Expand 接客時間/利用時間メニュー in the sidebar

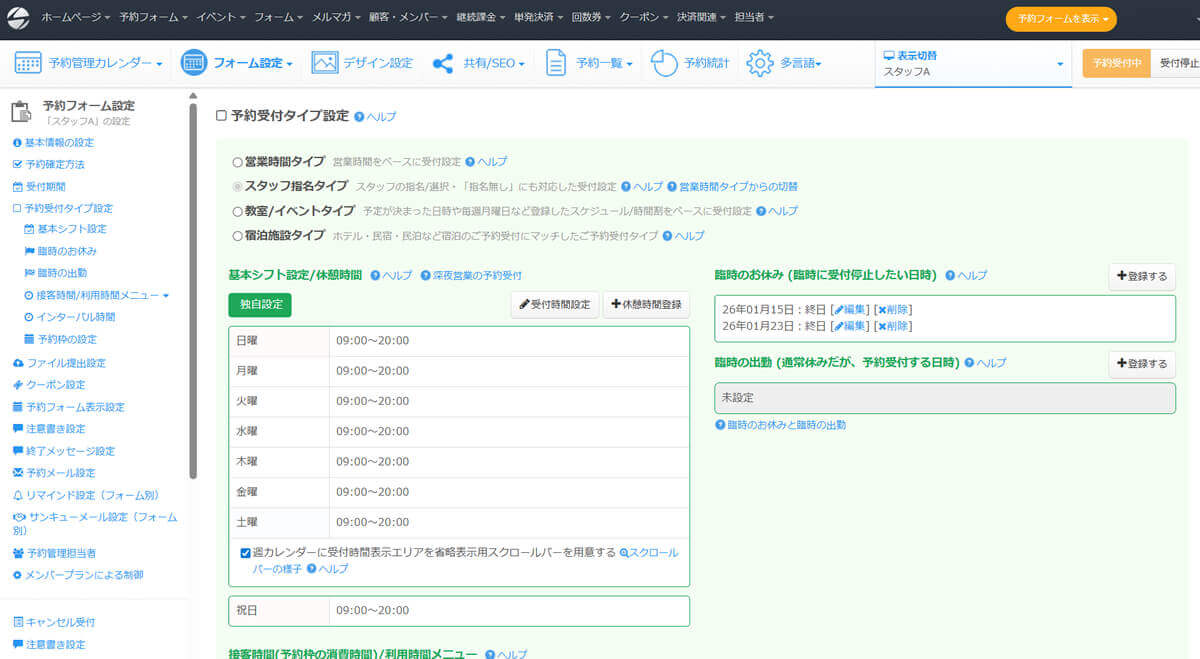[x=165, y=295]
